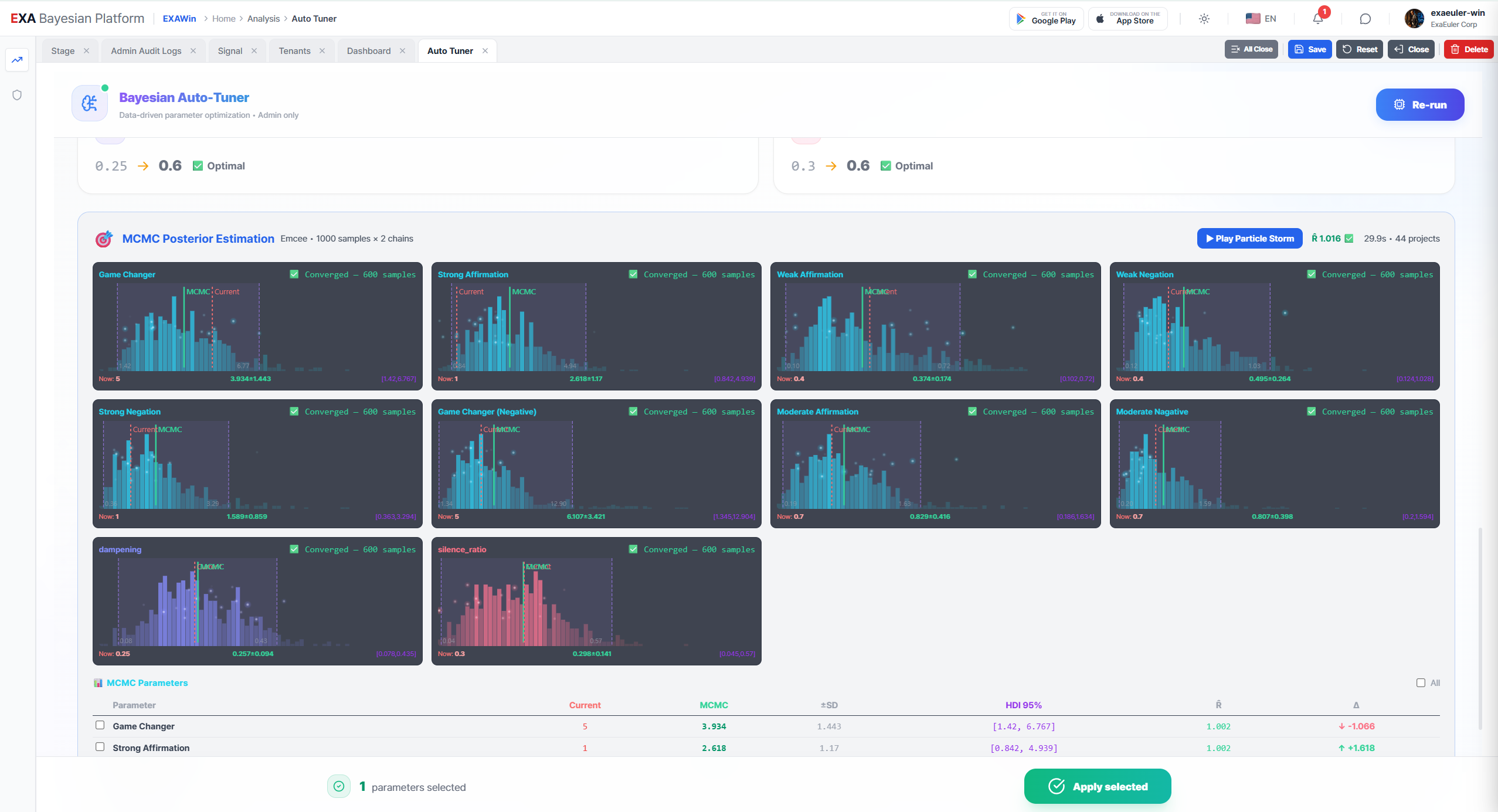Play the Particle Storm animation

tap(1249, 239)
